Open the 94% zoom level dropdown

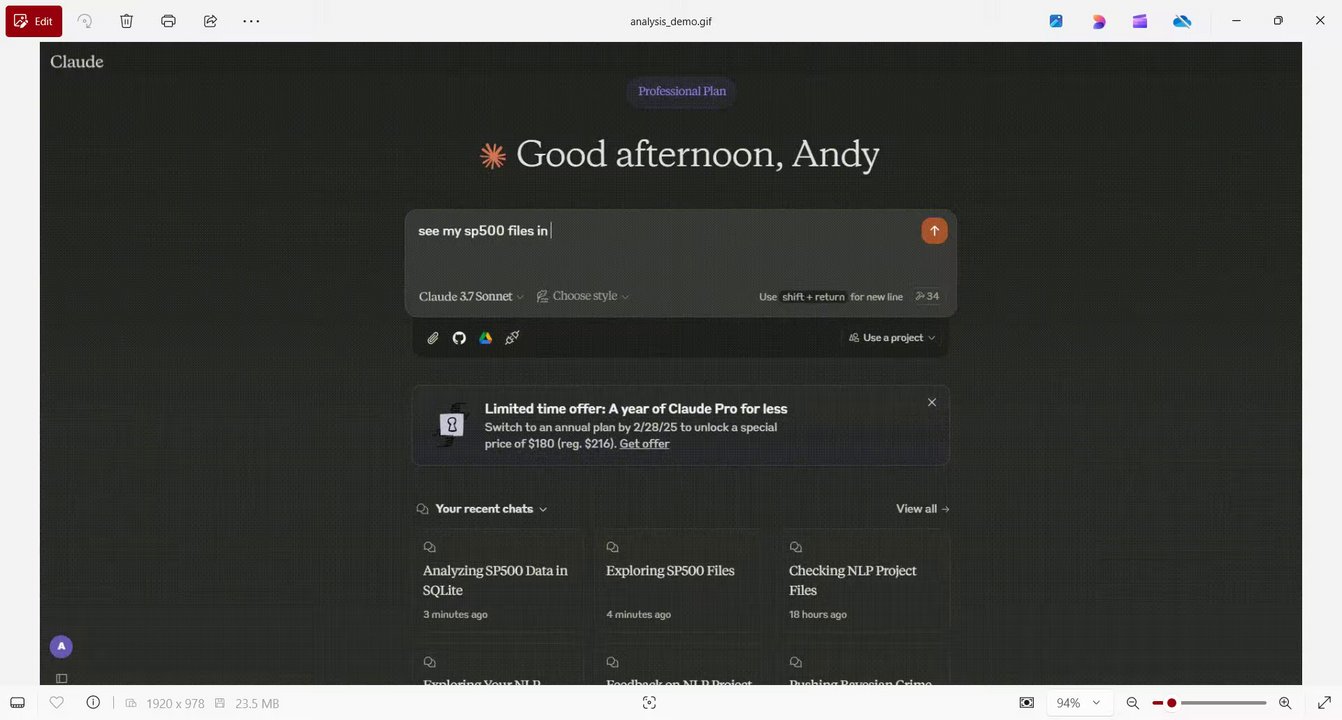point(1079,703)
